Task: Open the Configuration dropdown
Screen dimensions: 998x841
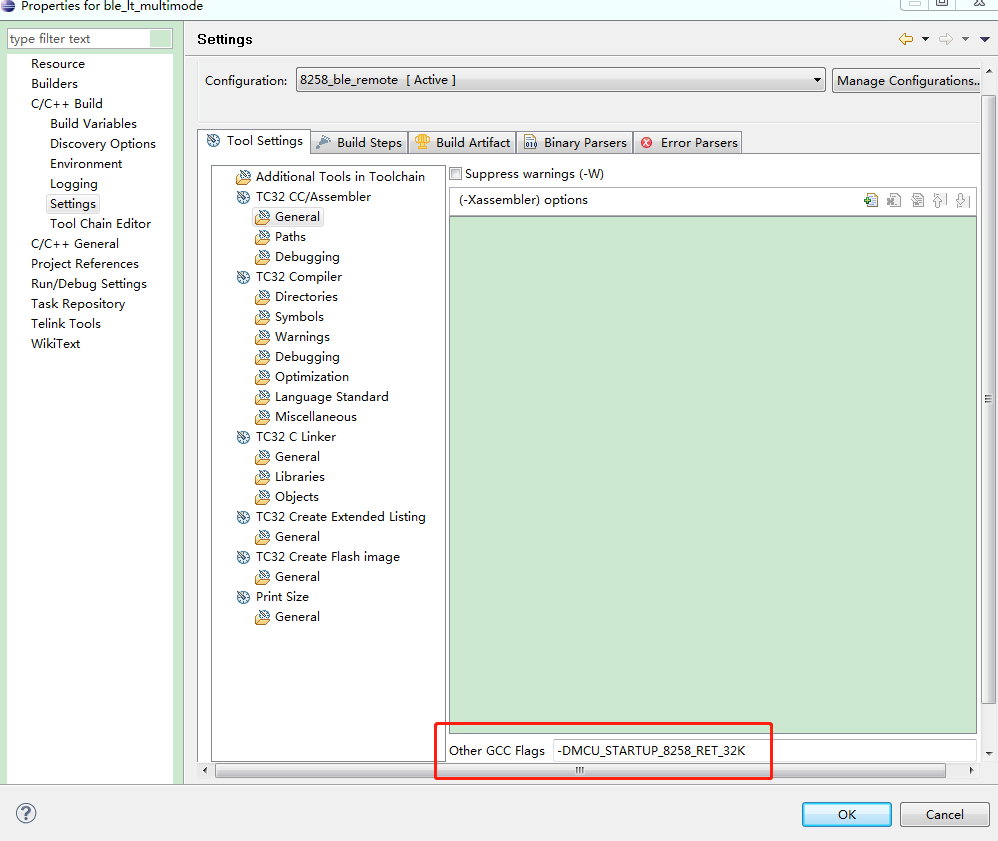Action: tap(818, 80)
